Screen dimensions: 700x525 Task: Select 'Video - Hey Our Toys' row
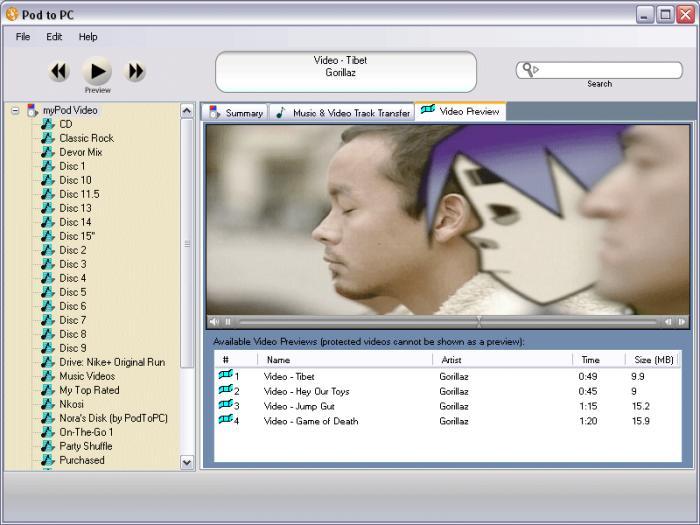[x=448, y=392]
